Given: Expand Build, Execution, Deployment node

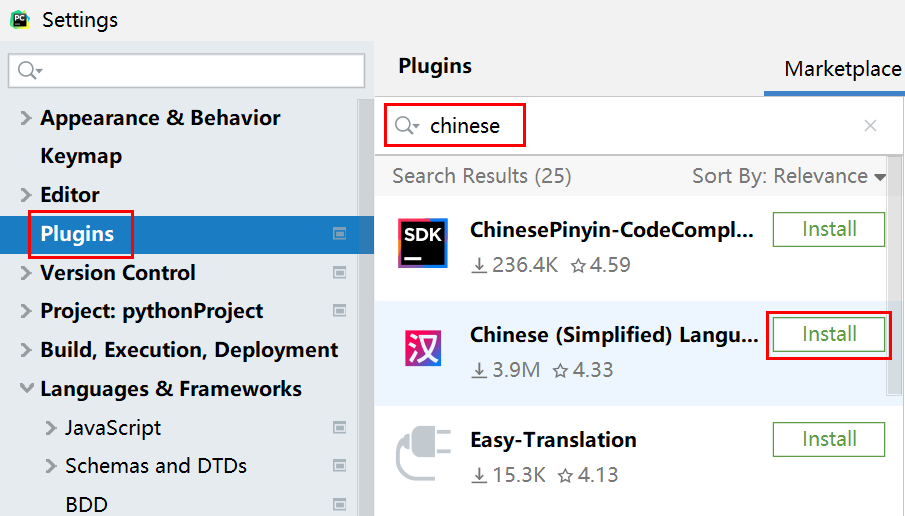Looking at the screenshot, I should coord(25,350).
